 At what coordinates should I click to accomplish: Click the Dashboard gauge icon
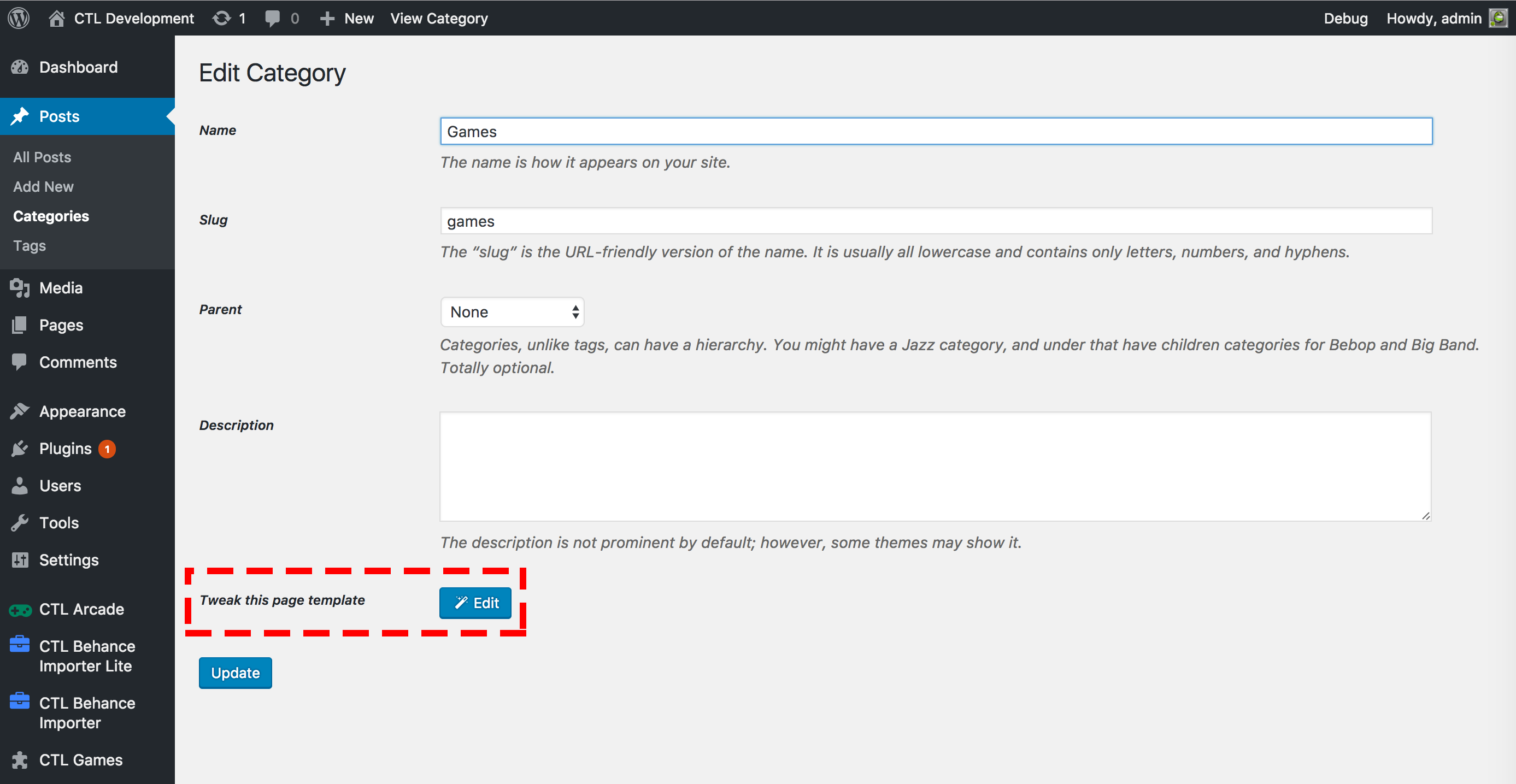20,67
